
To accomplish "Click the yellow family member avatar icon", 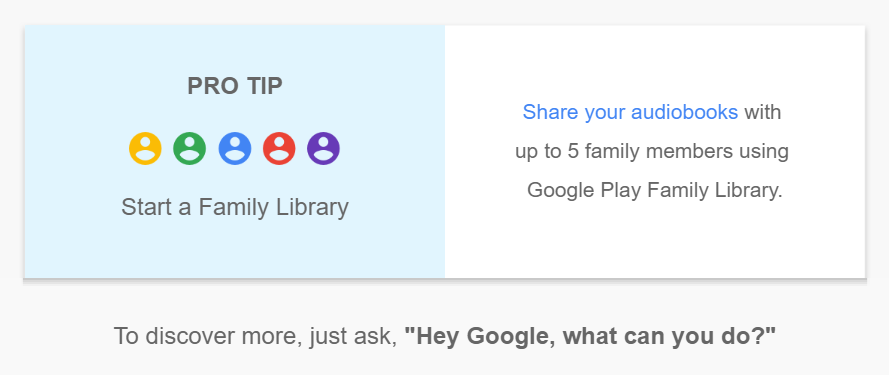I will coord(145,149).
